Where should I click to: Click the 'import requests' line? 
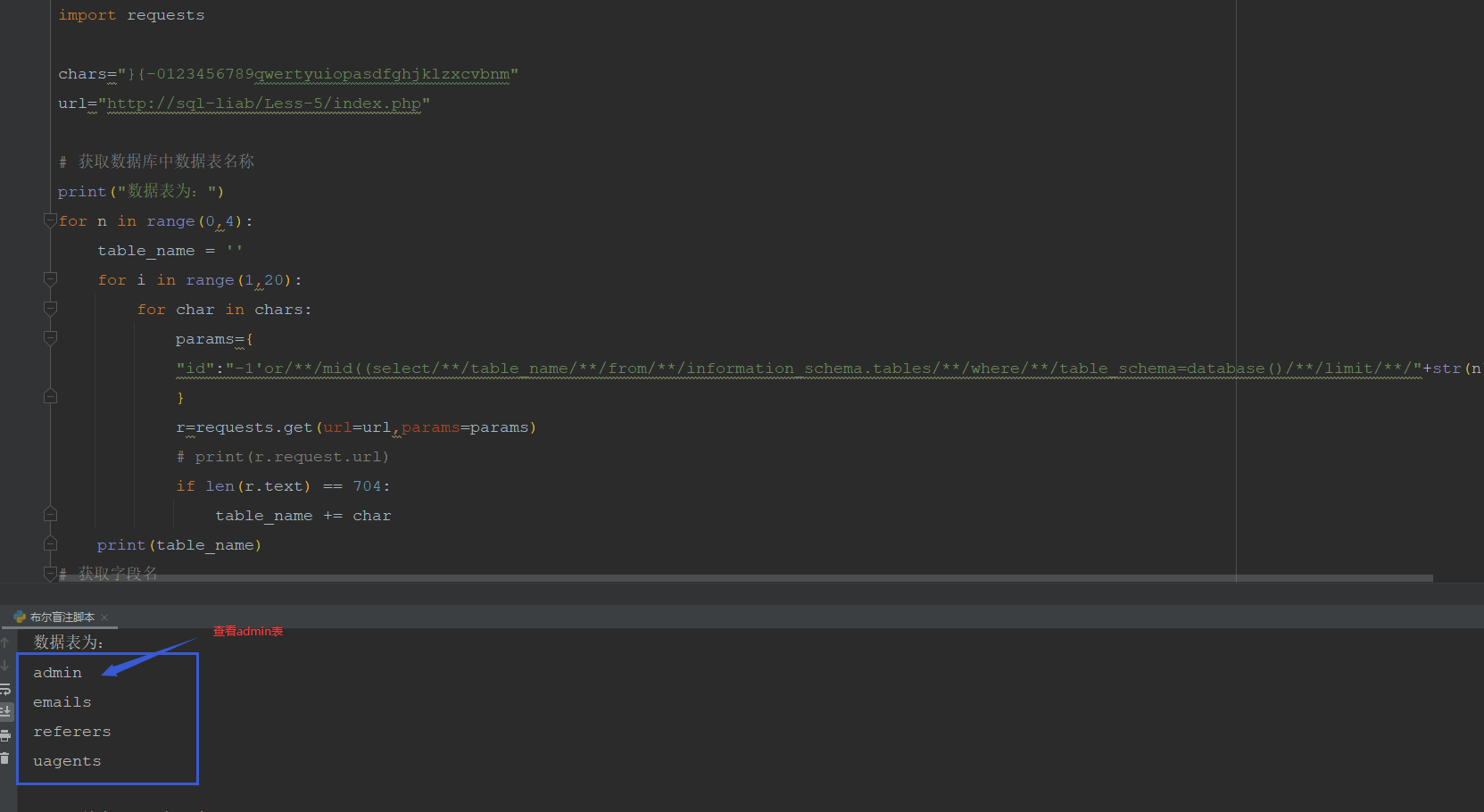tap(131, 15)
